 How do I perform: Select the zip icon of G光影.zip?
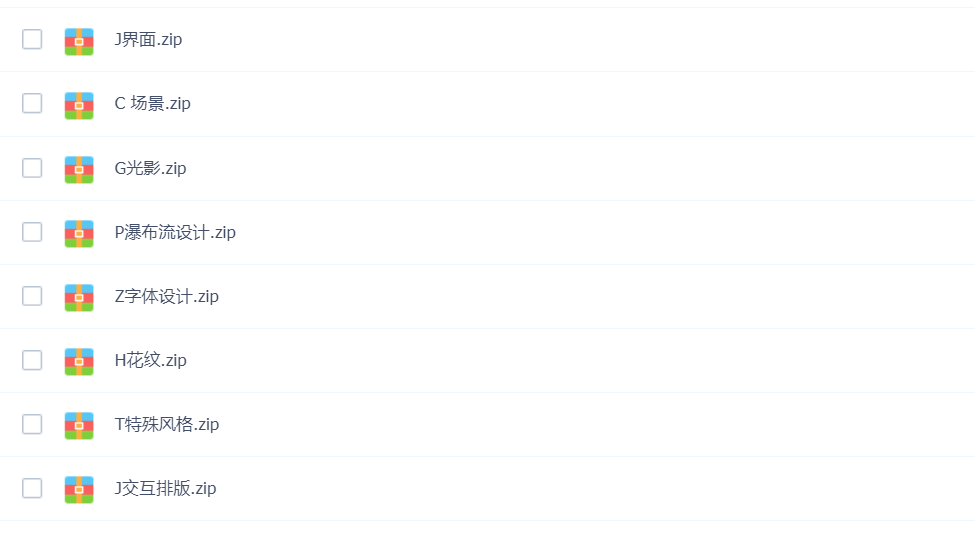pos(79,170)
